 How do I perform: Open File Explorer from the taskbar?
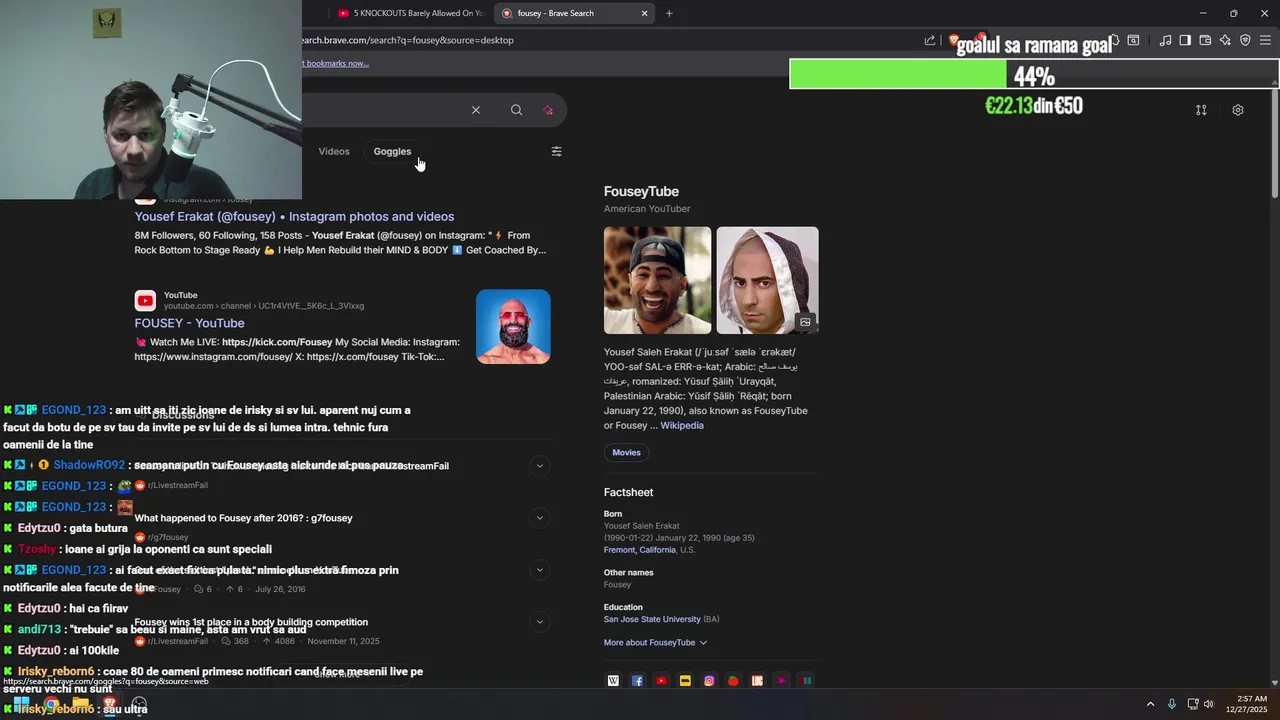tap(81, 705)
